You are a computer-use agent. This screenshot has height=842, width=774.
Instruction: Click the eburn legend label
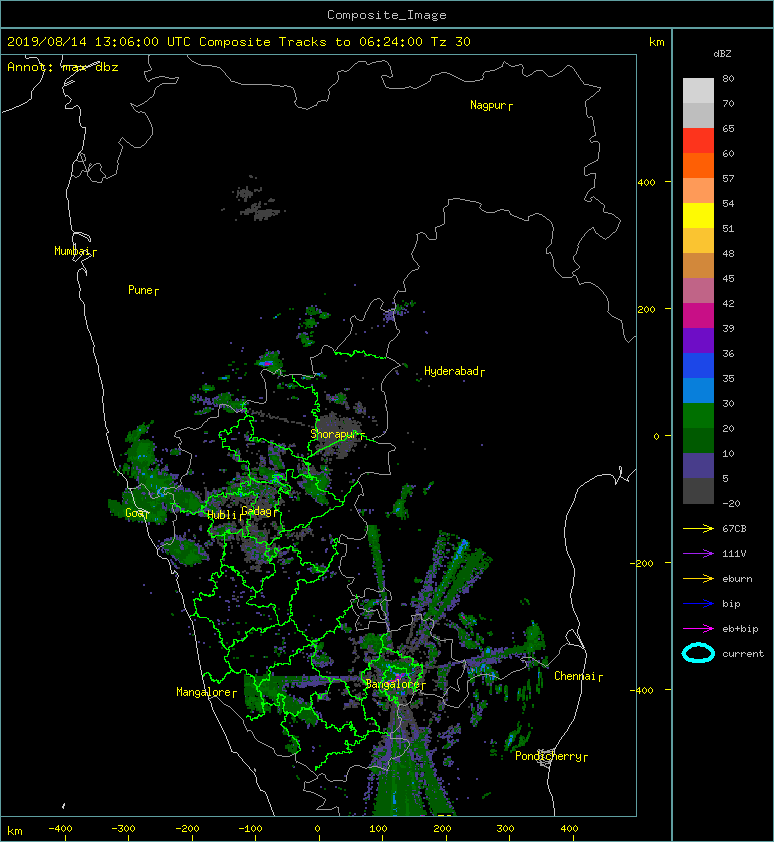pyautogui.click(x=737, y=578)
